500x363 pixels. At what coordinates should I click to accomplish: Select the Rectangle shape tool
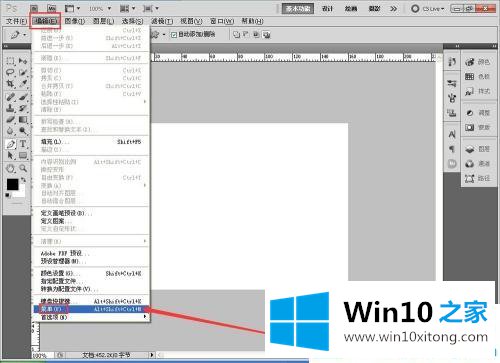tap(23, 155)
